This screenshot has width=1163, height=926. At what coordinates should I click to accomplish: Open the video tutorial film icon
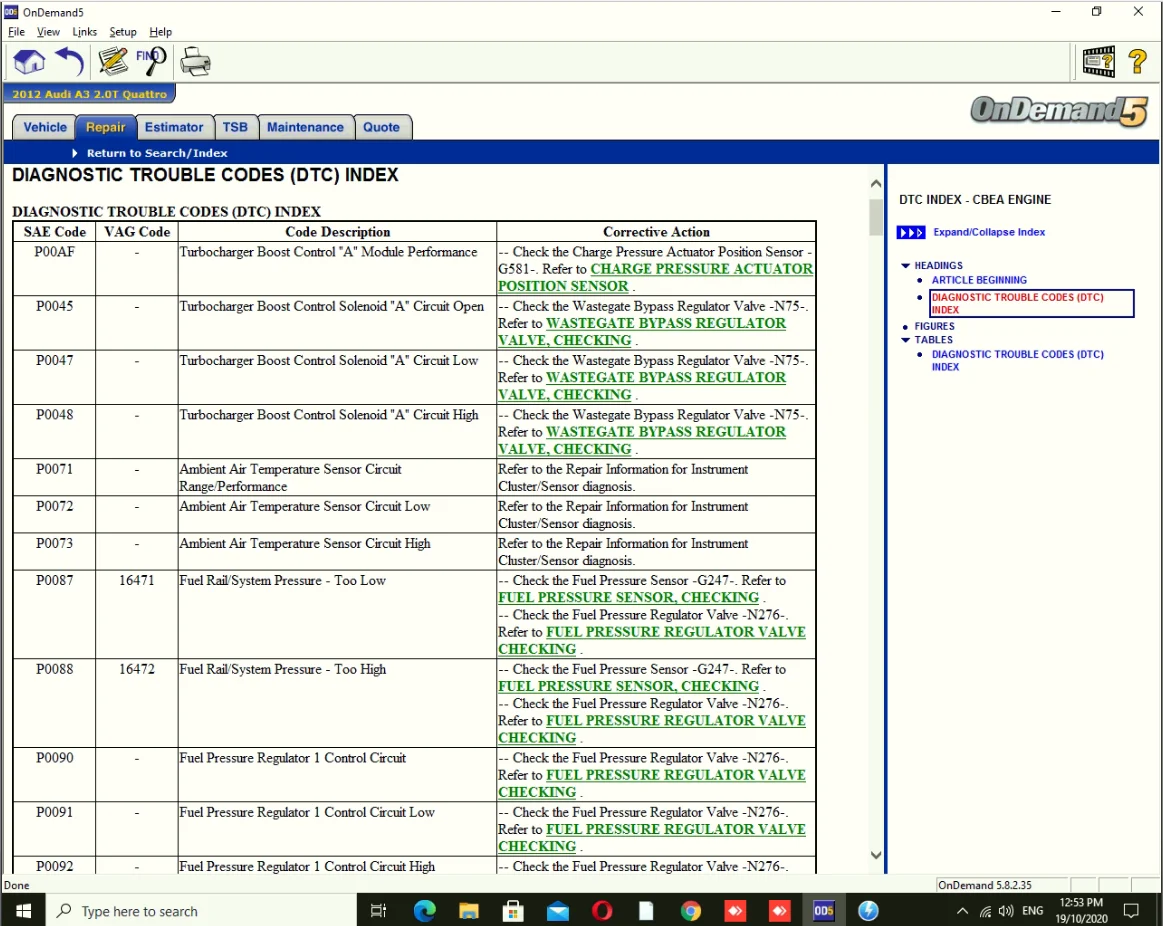(x=1098, y=62)
